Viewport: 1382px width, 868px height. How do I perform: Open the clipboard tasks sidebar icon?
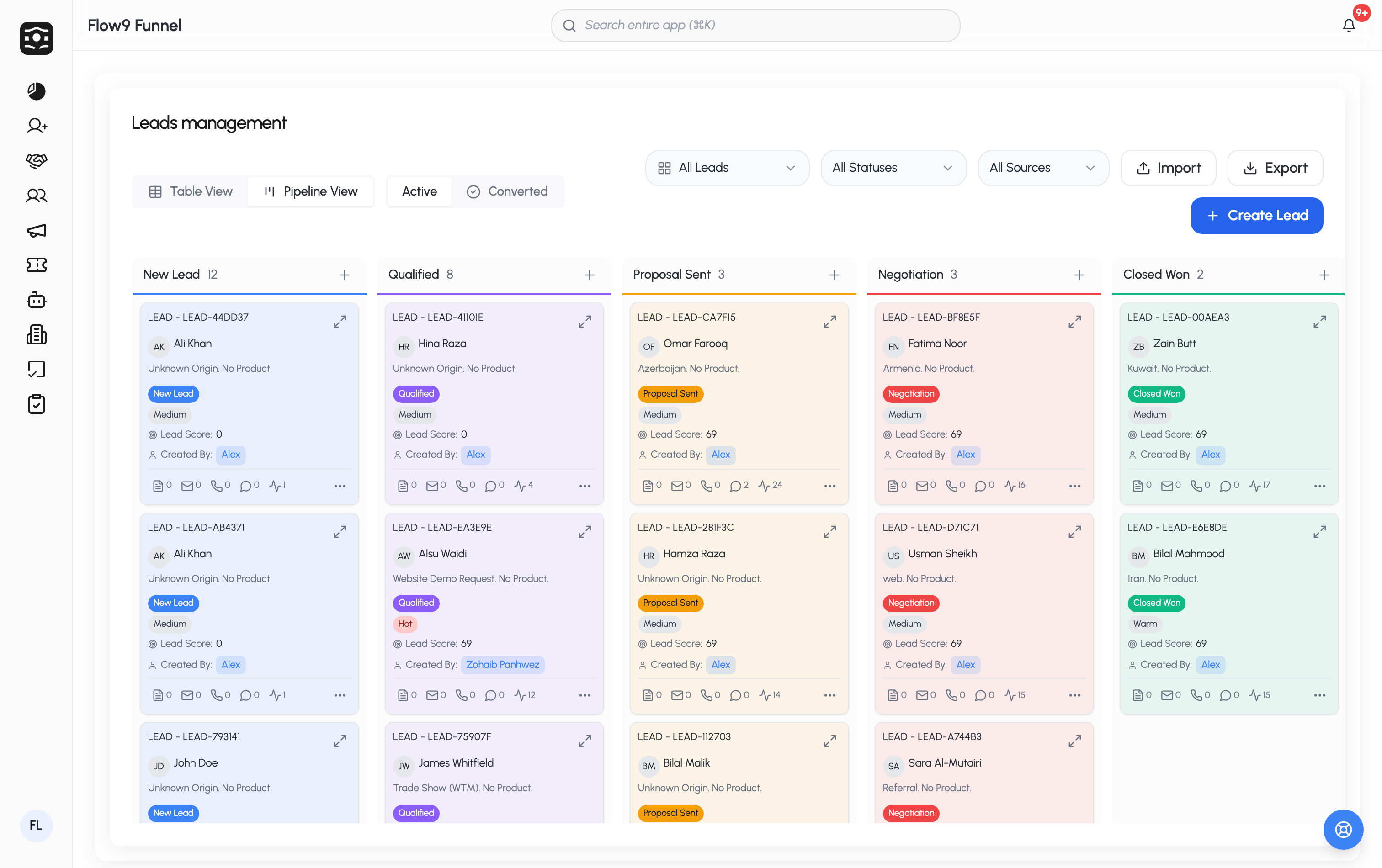pyautogui.click(x=36, y=404)
